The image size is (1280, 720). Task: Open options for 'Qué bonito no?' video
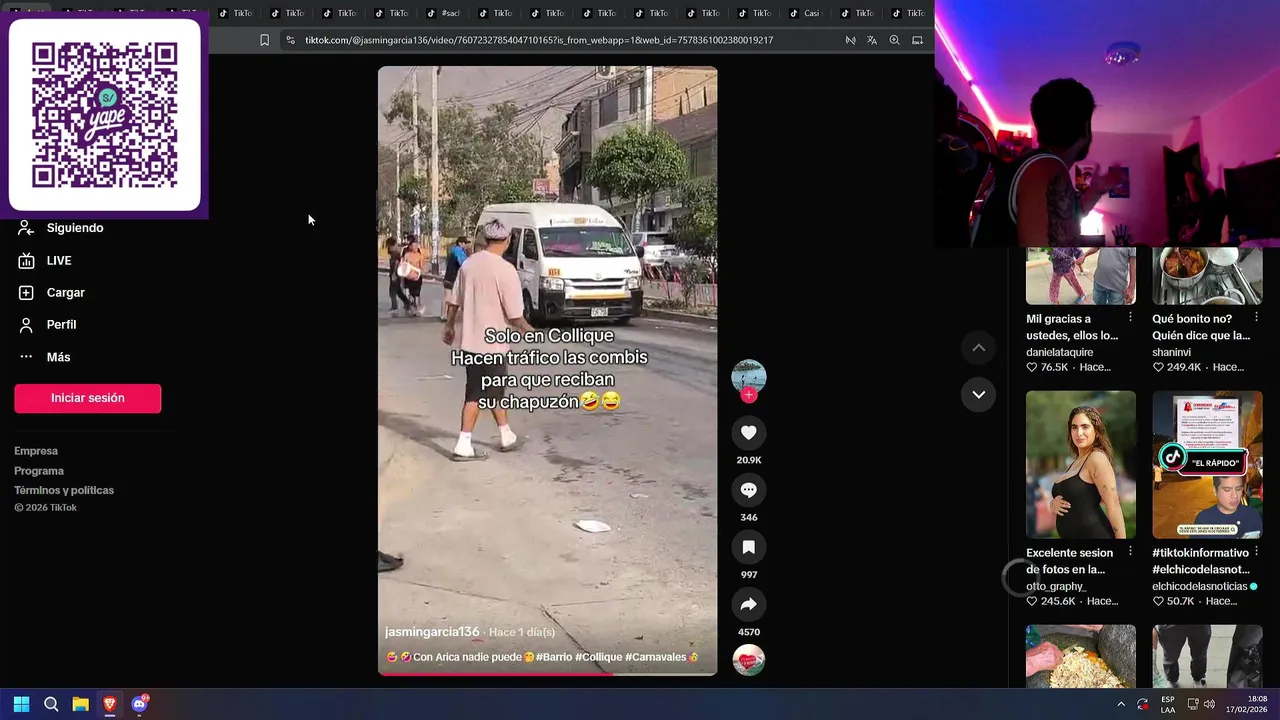(1256, 317)
